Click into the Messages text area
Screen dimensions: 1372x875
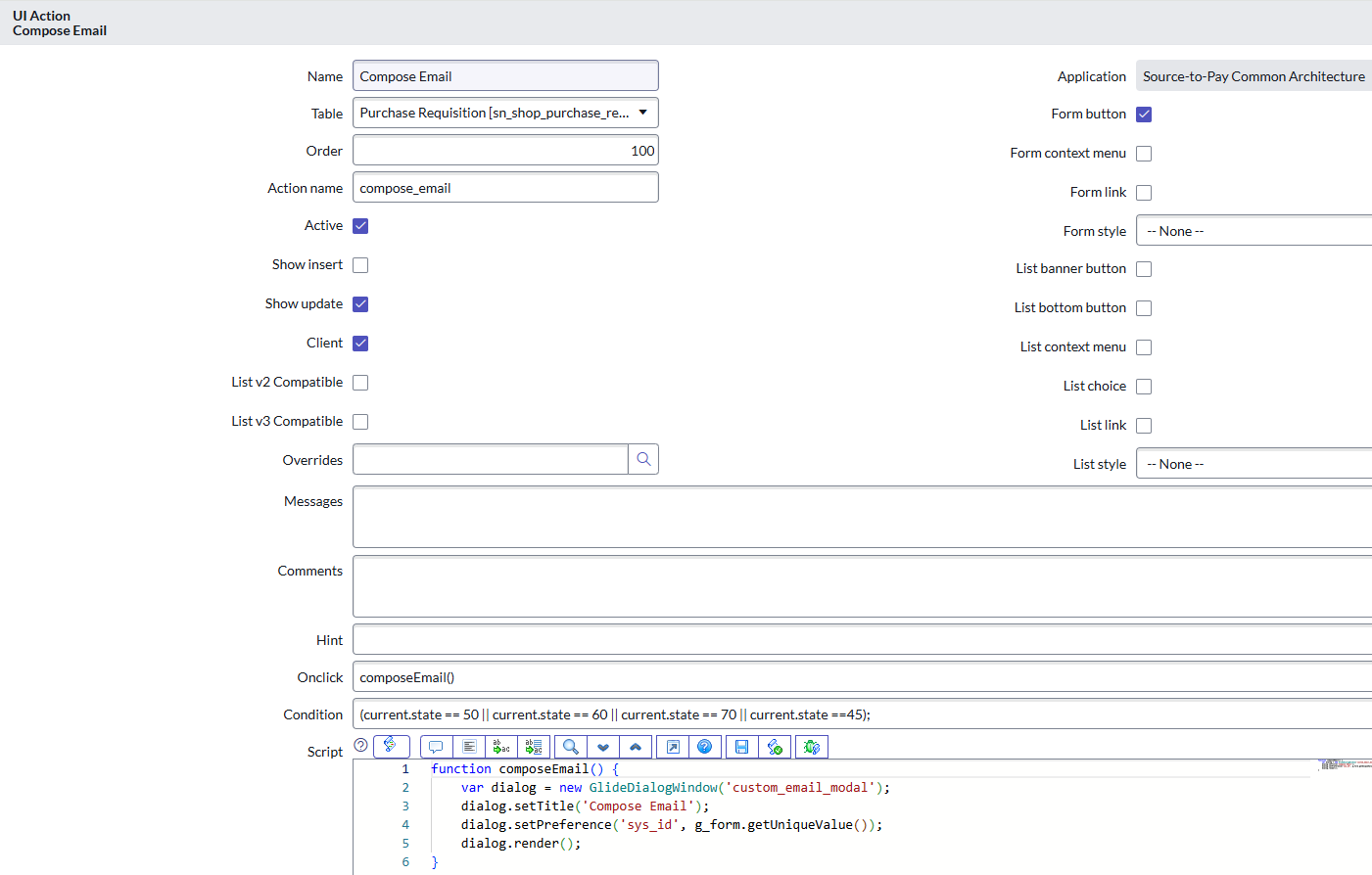click(x=862, y=517)
